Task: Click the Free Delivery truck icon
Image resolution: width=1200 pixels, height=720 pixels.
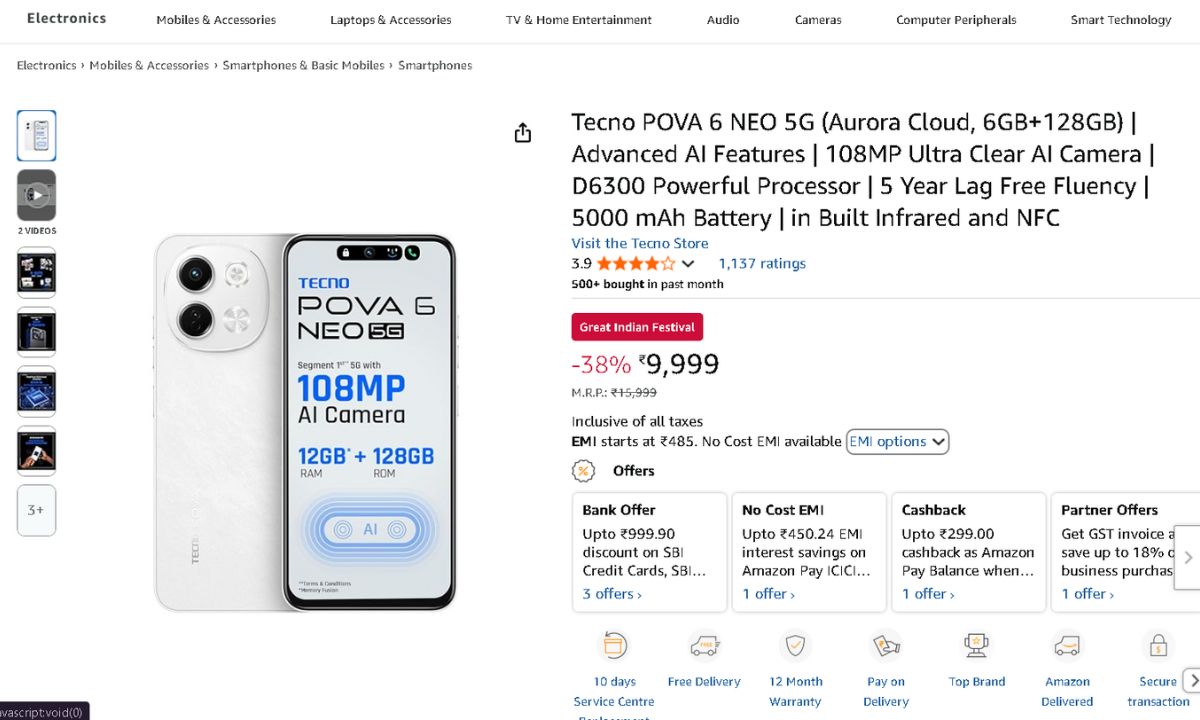Action: pyautogui.click(x=704, y=645)
